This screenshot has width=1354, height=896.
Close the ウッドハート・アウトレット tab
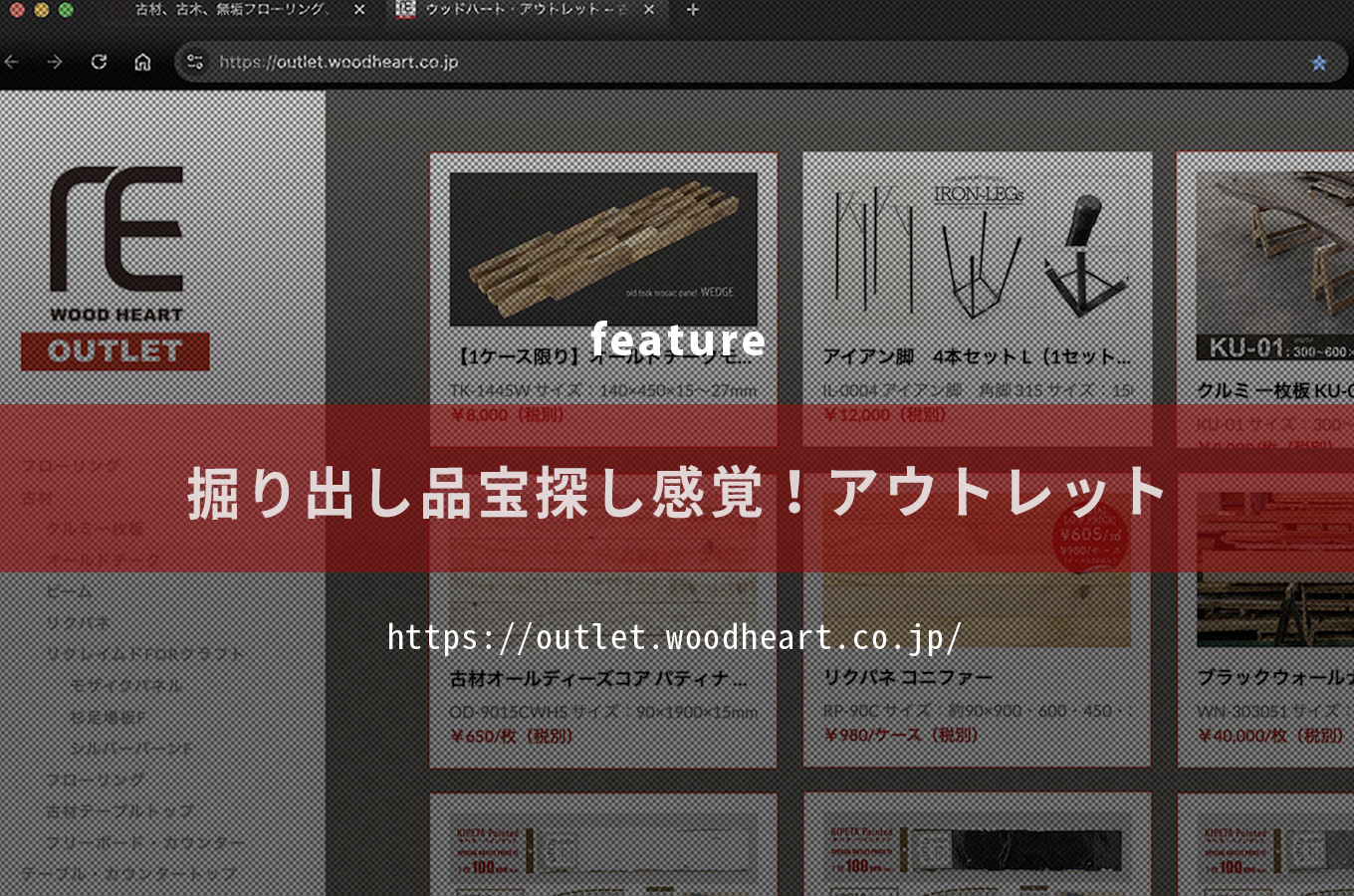(649, 10)
